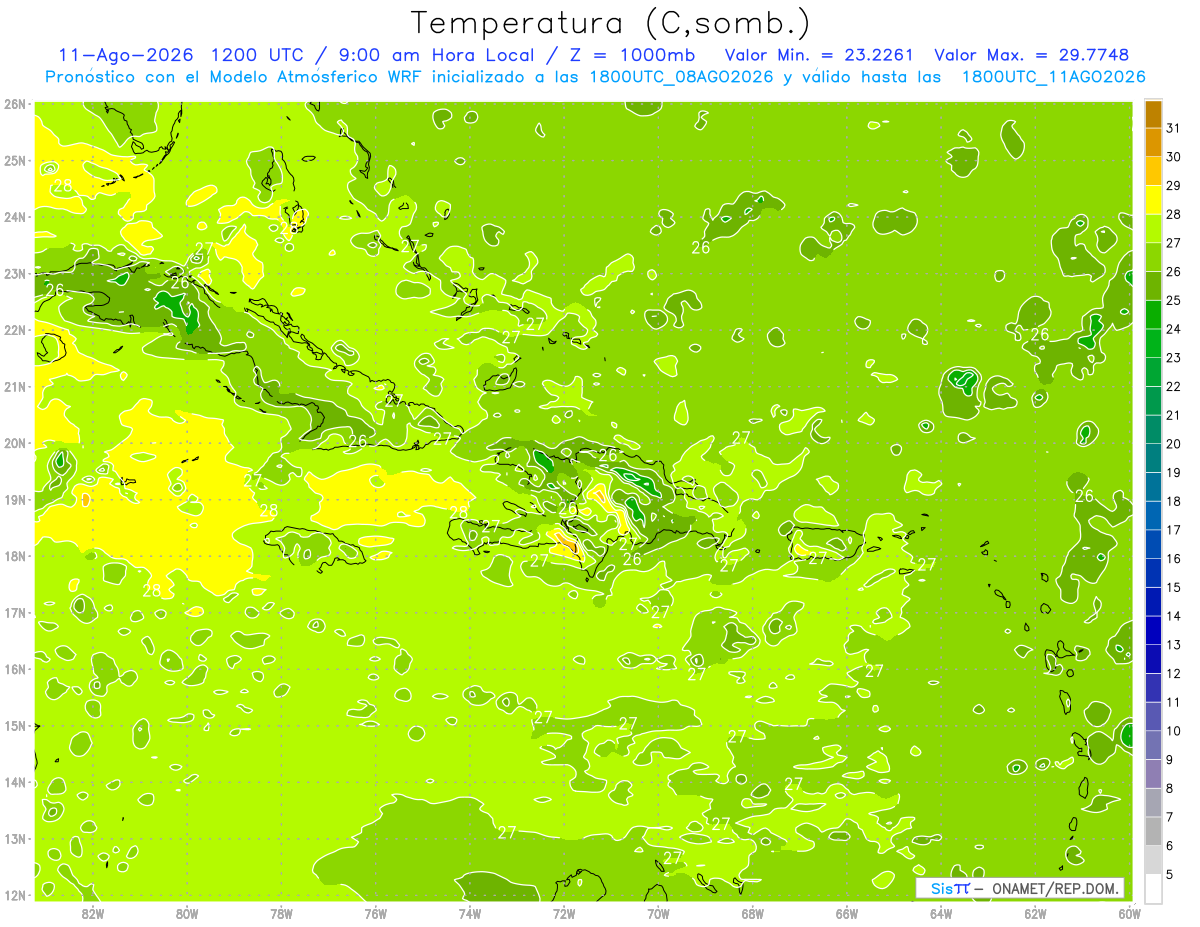Image resolution: width=1200 pixels, height=927 pixels.
Task: Click the 78W longitude axis label
Action: [281, 912]
